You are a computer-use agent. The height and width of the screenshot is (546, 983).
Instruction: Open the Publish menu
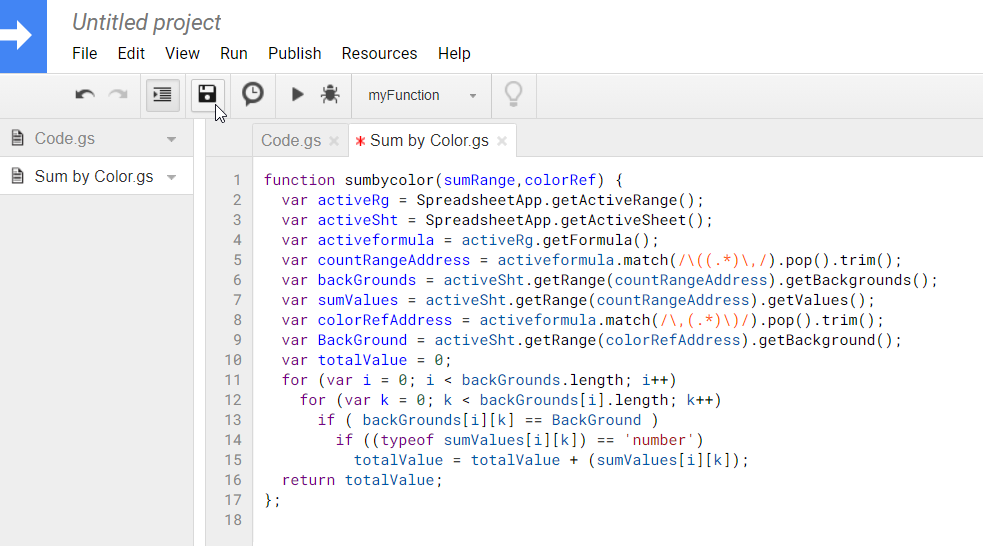click(x=295, y=53)
